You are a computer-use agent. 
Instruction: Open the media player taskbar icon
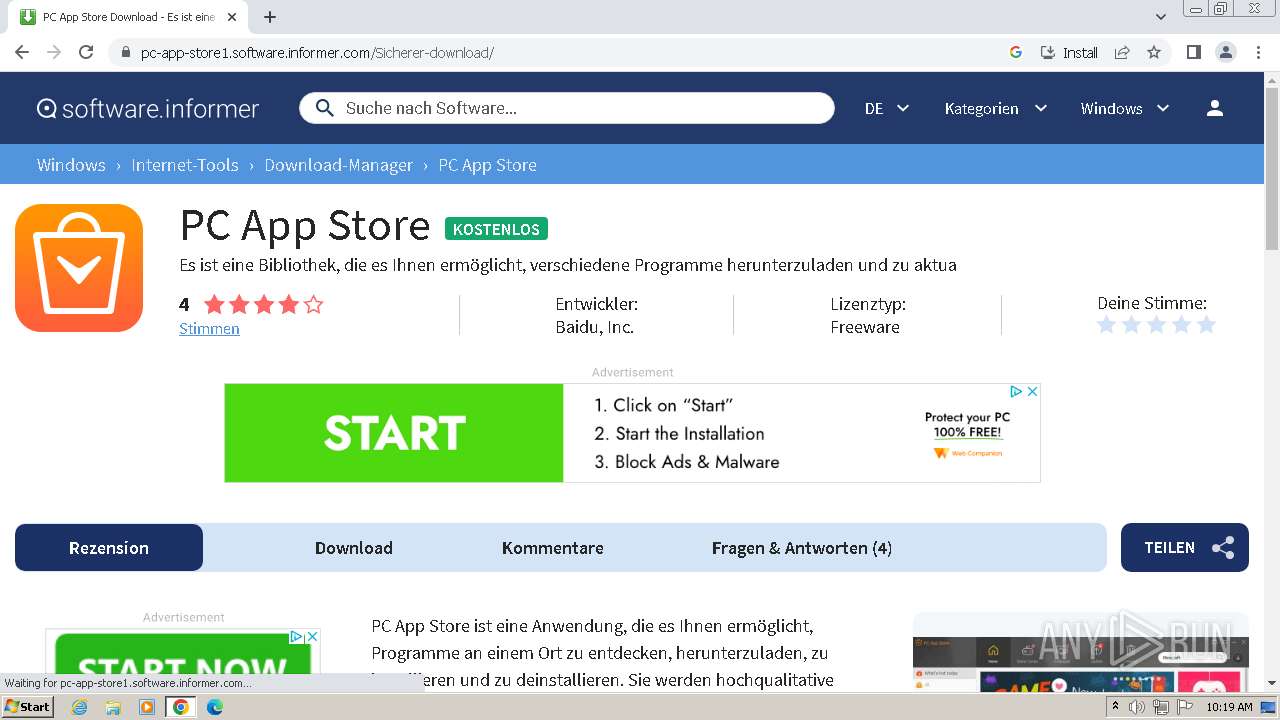click(x=147, y=707)
